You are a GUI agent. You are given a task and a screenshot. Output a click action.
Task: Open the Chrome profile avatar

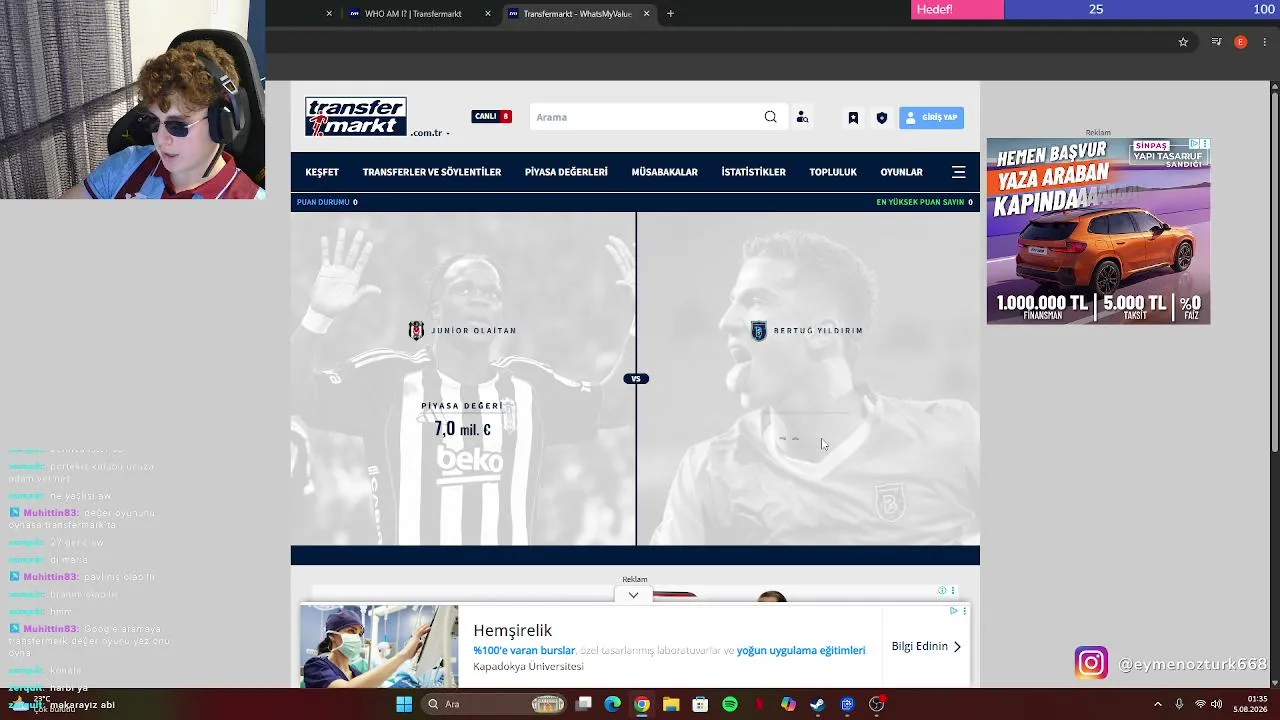(x=1240, y=42)
